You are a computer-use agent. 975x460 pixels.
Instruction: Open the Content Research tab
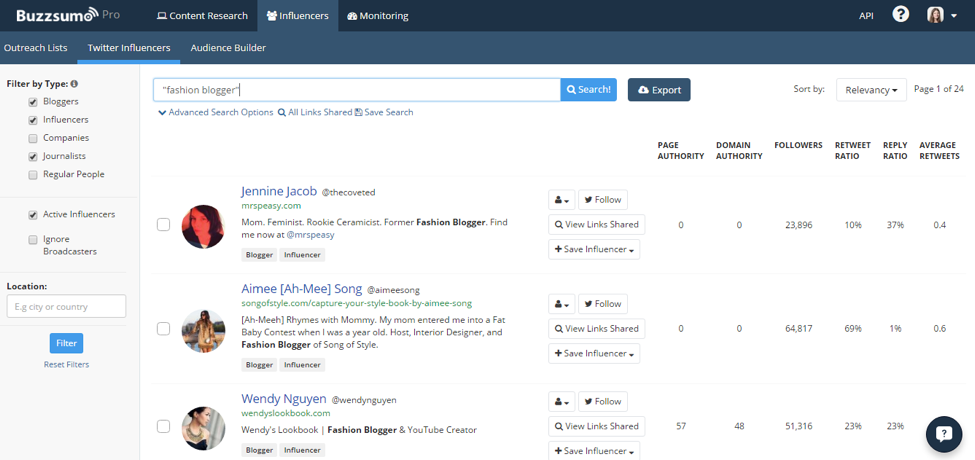[202, 16]
